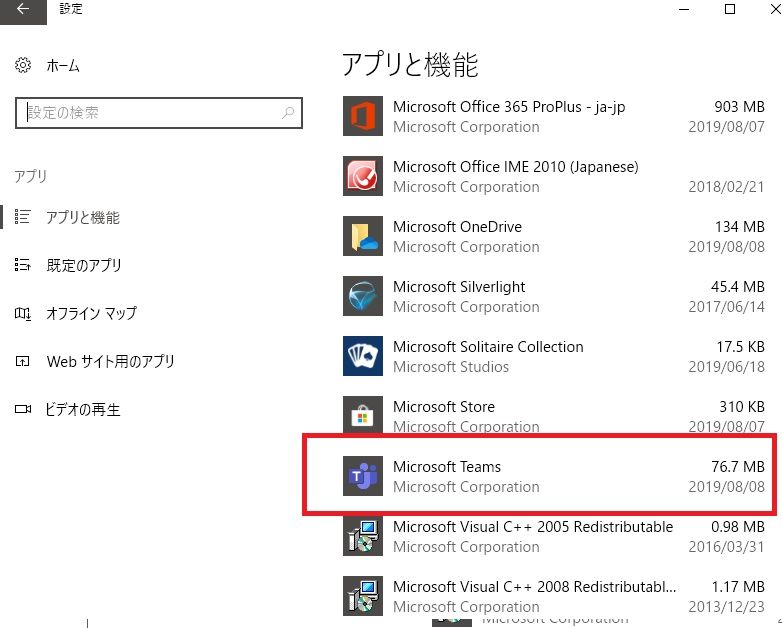782x628 pixels.
Task: Open ホーム settings page
Action: [x=63, y=65]
